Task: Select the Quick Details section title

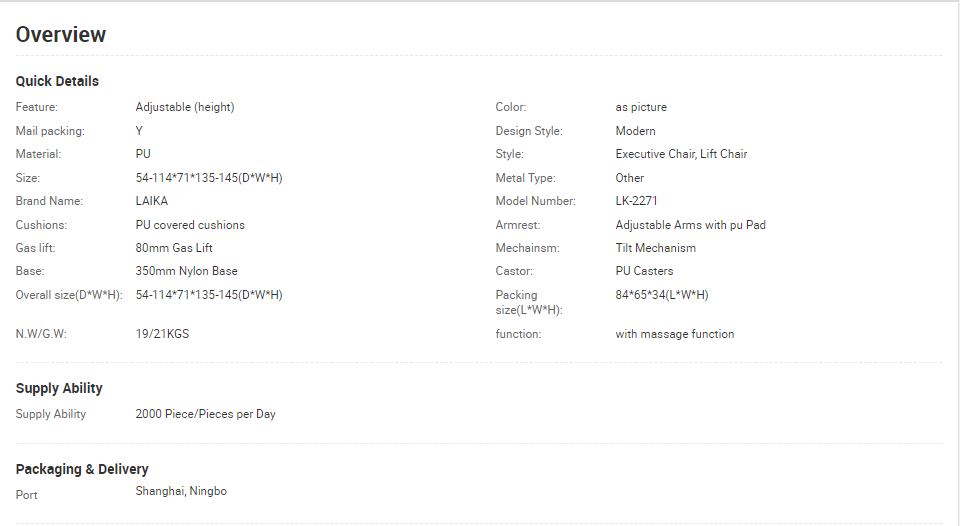Action: 57,81
